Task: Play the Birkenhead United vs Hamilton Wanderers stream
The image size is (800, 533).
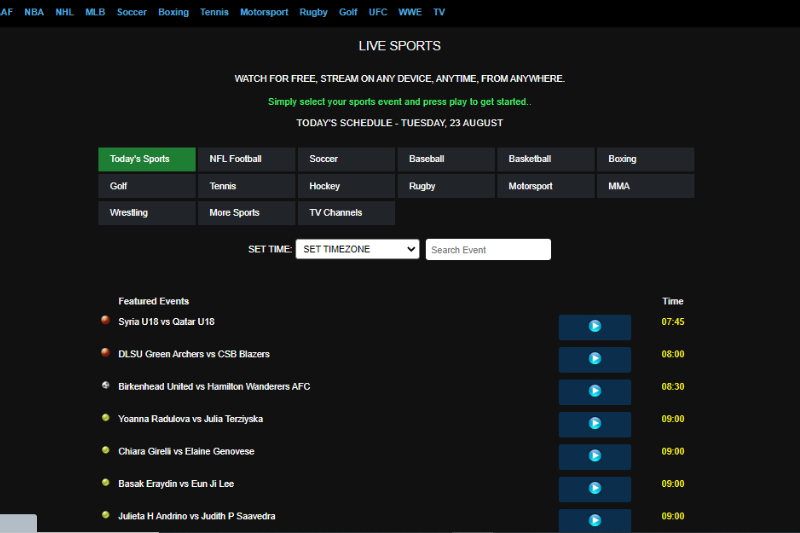Action: click(595, 391)
